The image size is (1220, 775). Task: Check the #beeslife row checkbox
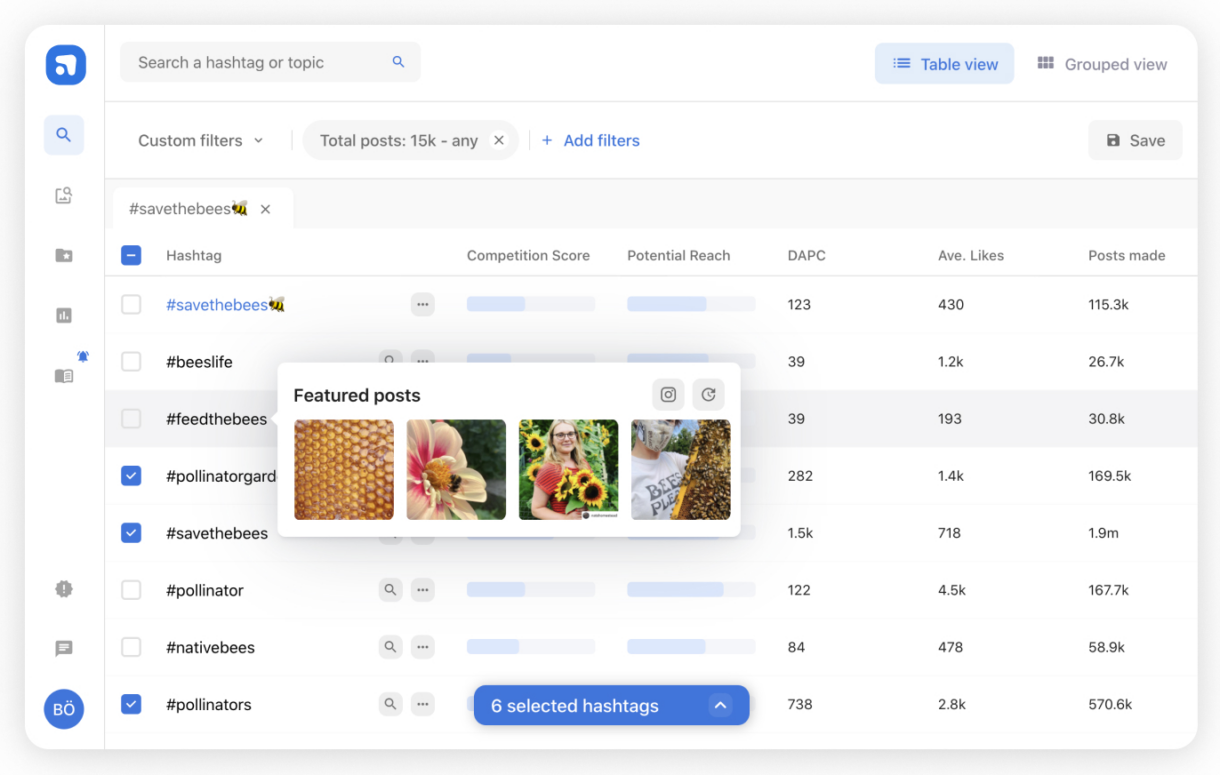point(131,361)
